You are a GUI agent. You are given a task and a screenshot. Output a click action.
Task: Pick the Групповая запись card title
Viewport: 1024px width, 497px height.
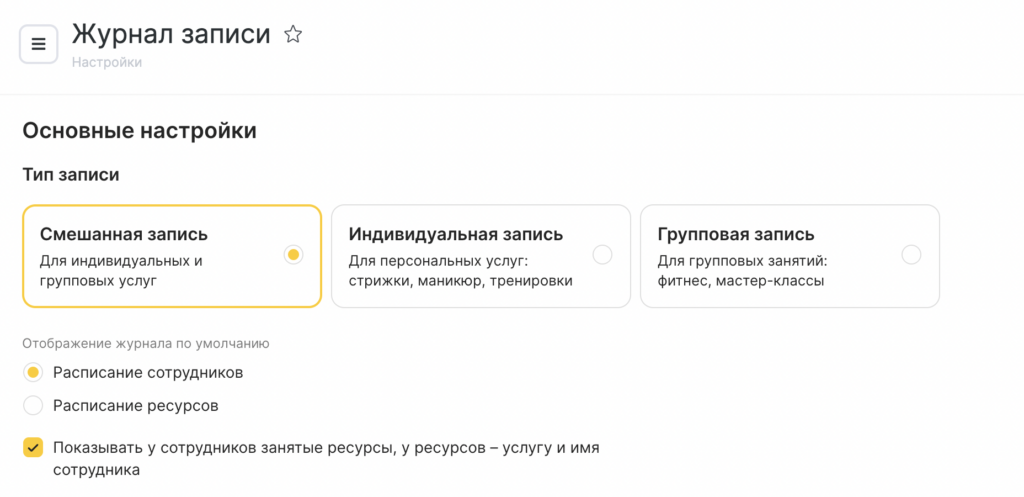tap(736, 234)
